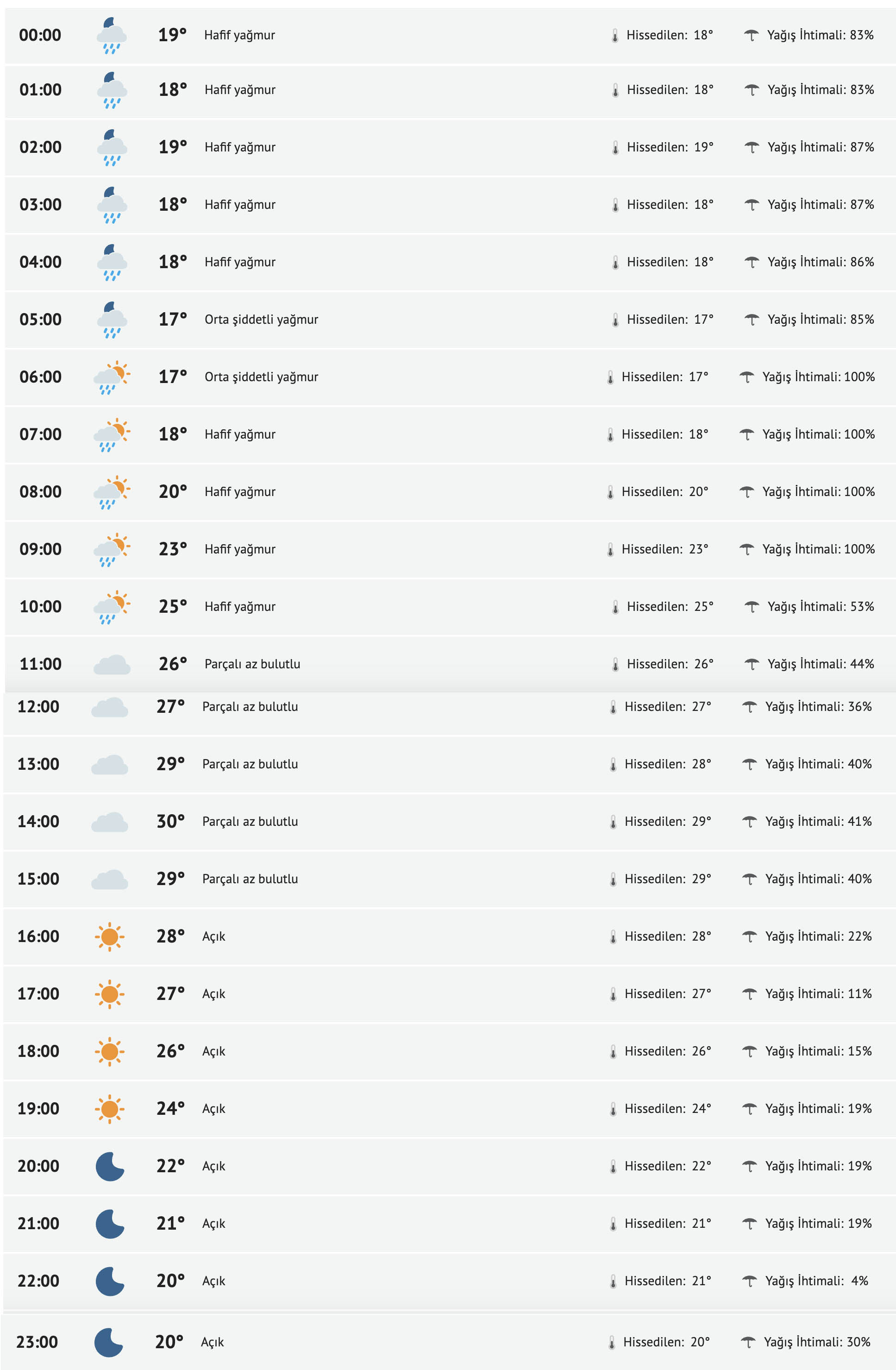Click the cloud icon in the 11:00 row
896x1370 pixels.
[112, 664]
